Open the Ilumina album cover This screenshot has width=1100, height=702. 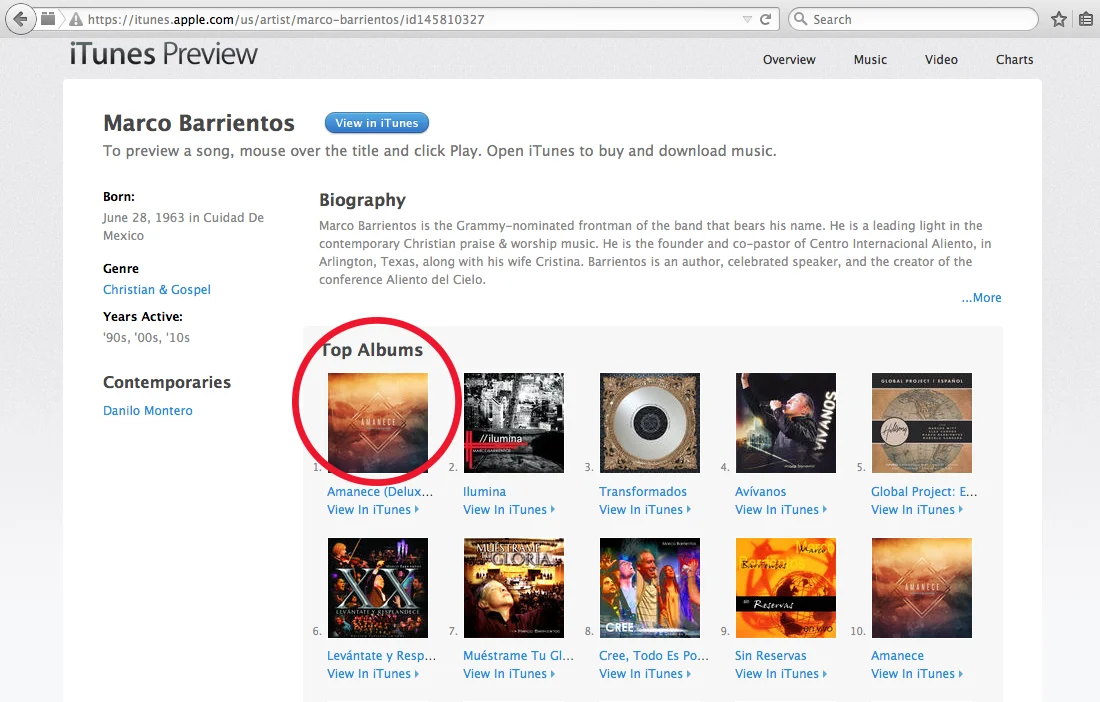514,423
